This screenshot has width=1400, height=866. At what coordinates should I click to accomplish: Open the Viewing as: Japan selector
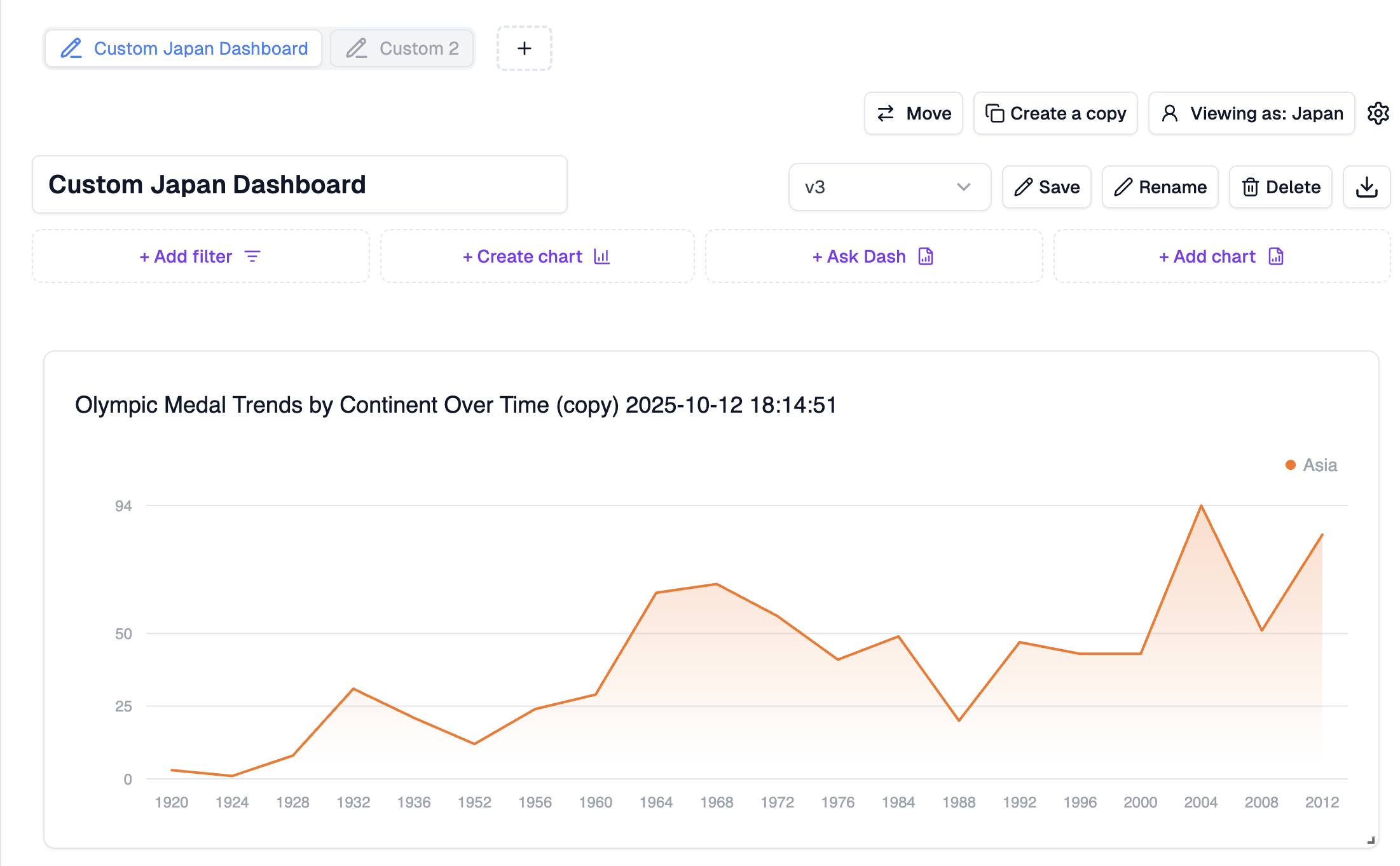coord(1251,113)
